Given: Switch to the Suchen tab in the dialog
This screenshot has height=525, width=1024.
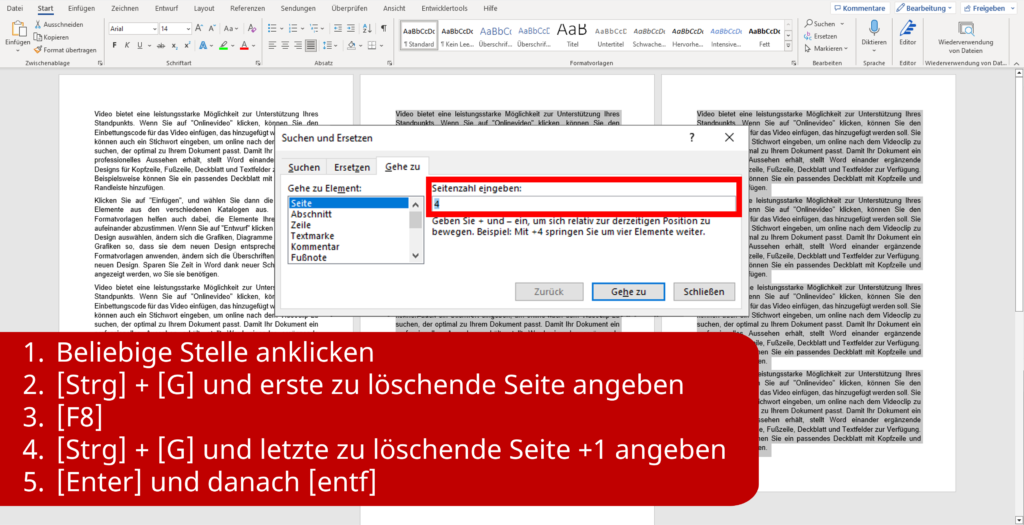Looking at the screenshot, I should (304, 167).
